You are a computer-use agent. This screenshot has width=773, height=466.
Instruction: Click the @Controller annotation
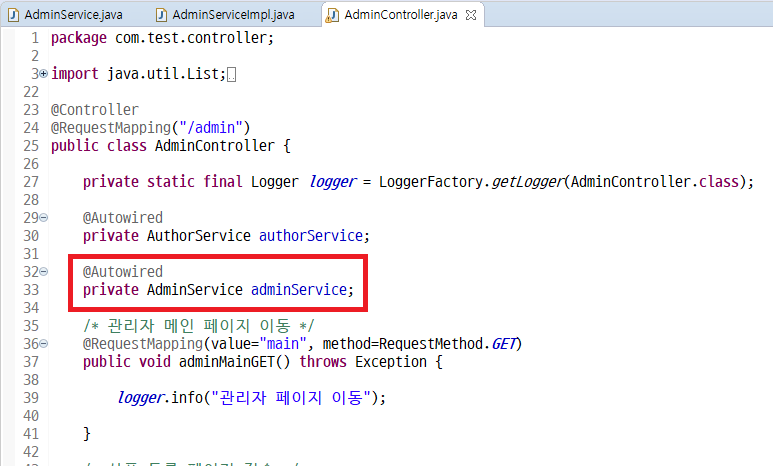[x=95, y=109]
